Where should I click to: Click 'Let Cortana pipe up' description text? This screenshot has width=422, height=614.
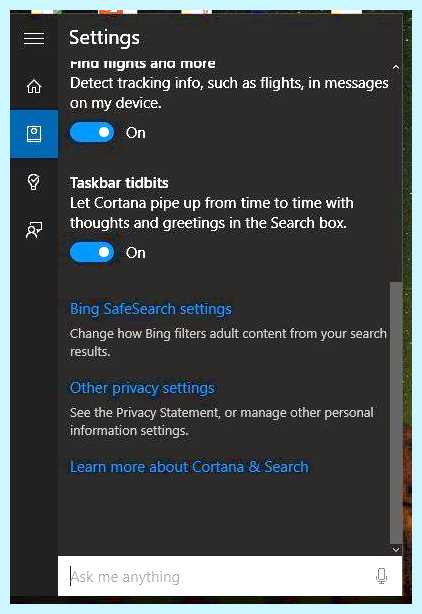[x=212, y=213]
